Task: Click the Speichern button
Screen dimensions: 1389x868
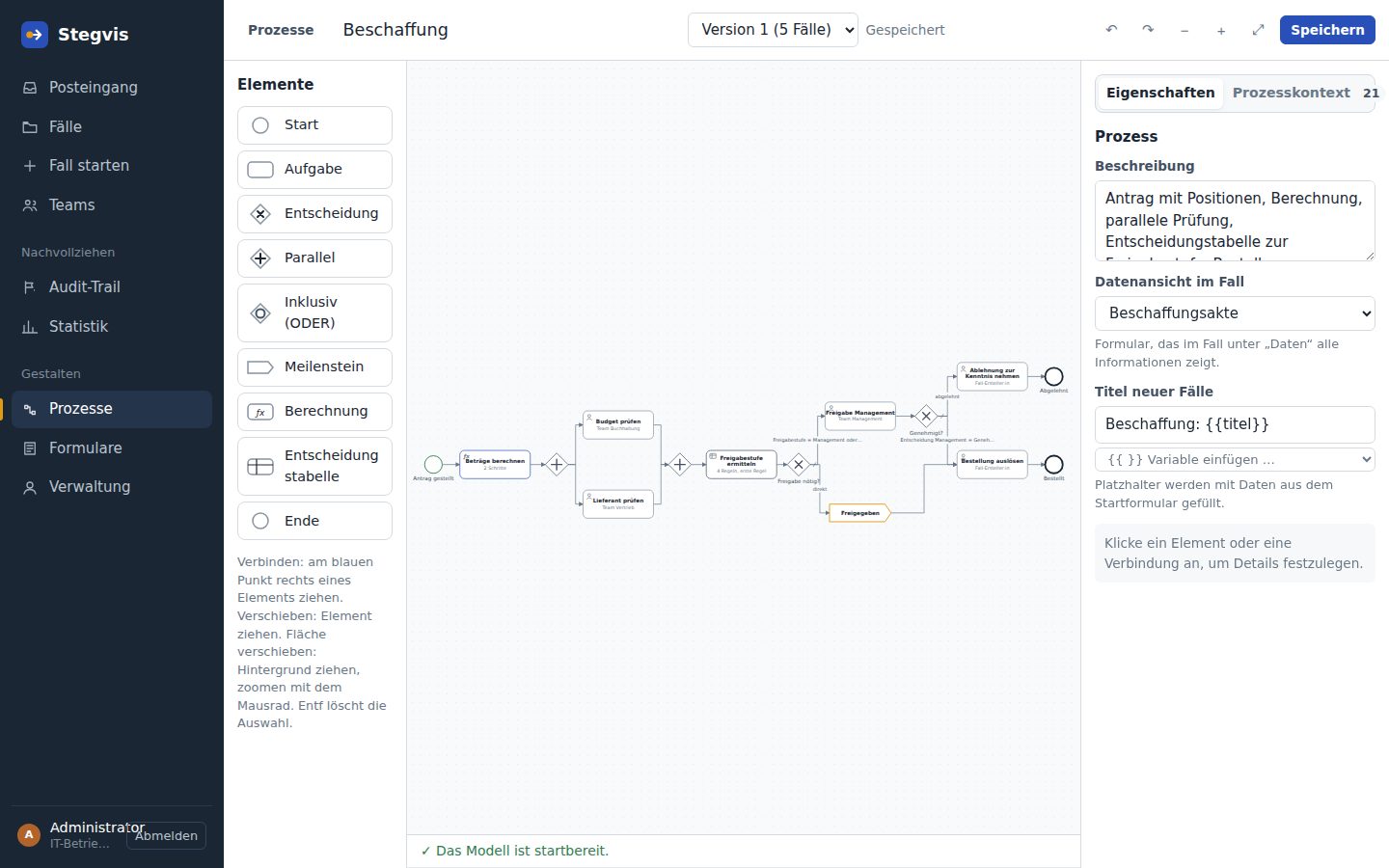Action: coord(1327,30)
